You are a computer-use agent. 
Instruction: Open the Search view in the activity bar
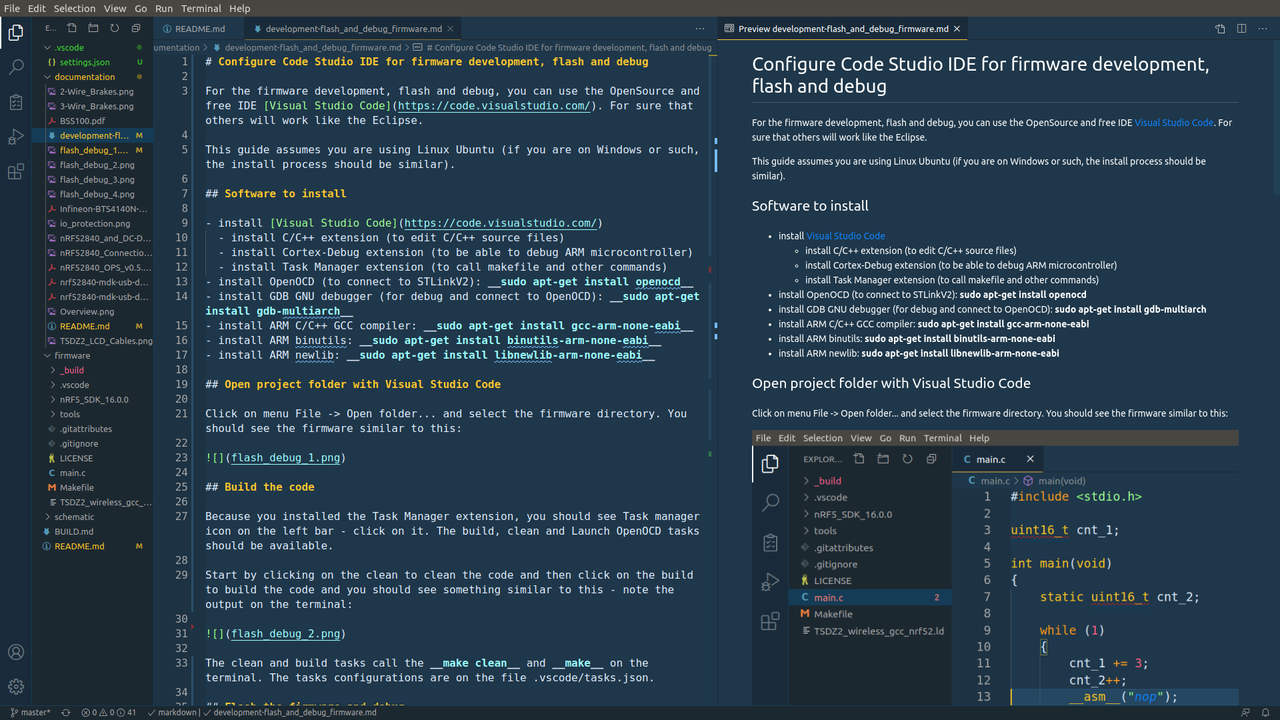(16, 67)
